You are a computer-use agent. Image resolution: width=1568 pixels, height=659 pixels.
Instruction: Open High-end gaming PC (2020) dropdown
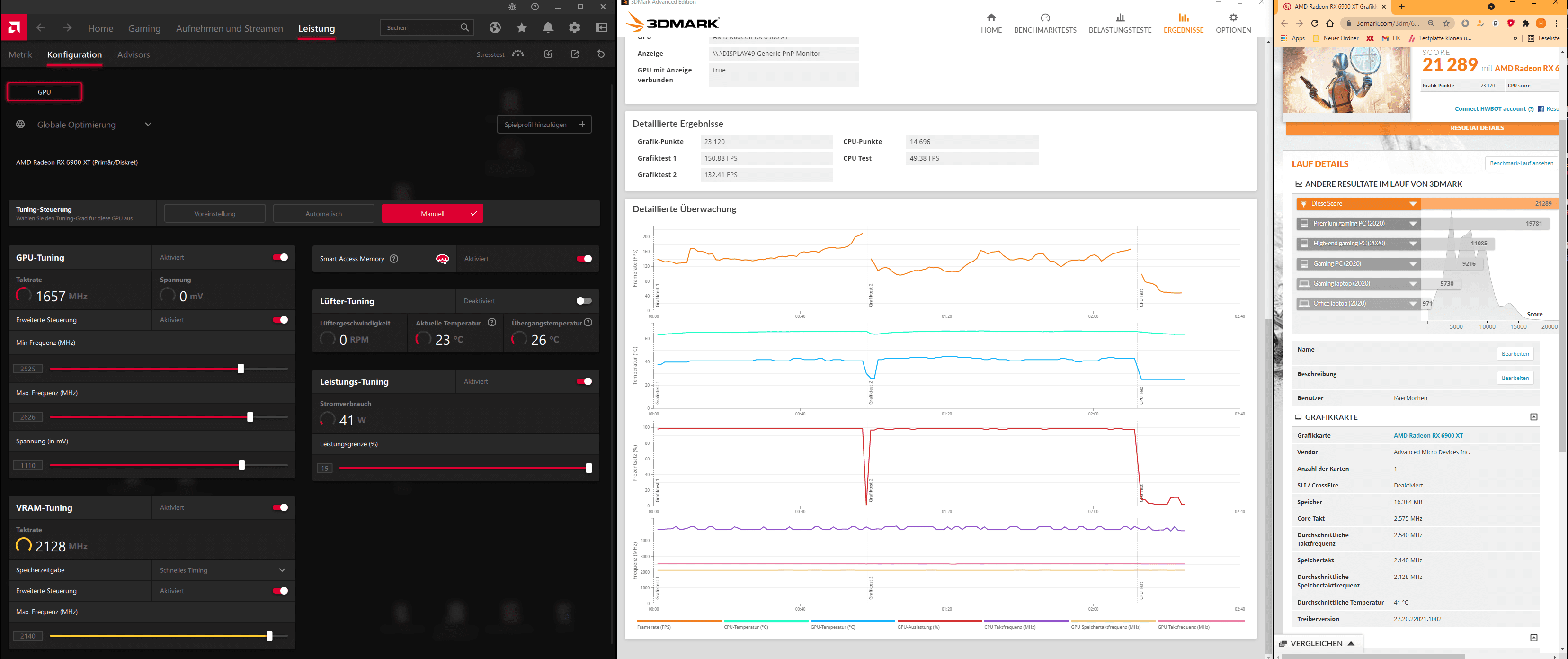1413,244
